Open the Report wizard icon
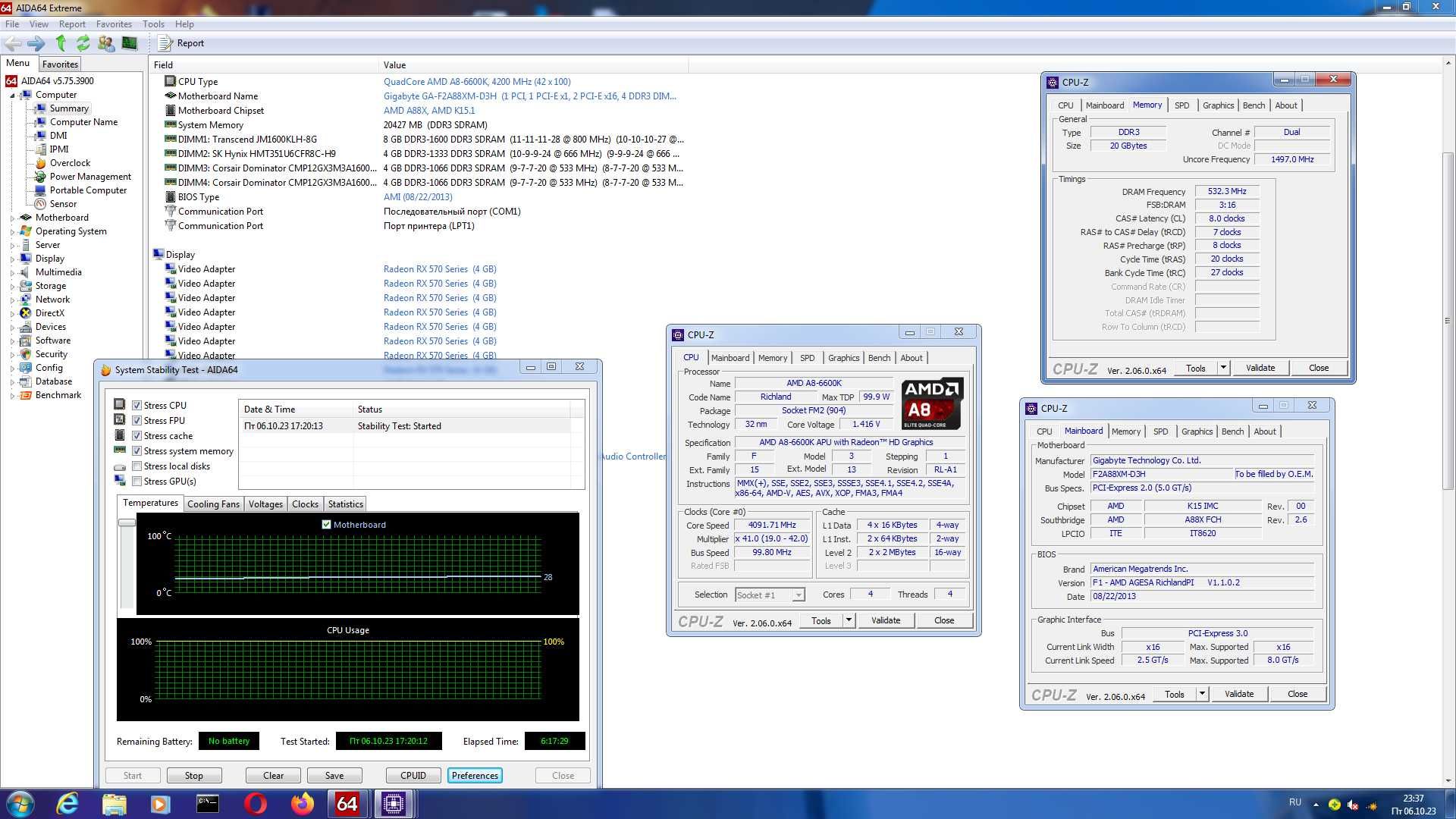 pyautogui.click(x=165, y=43)
